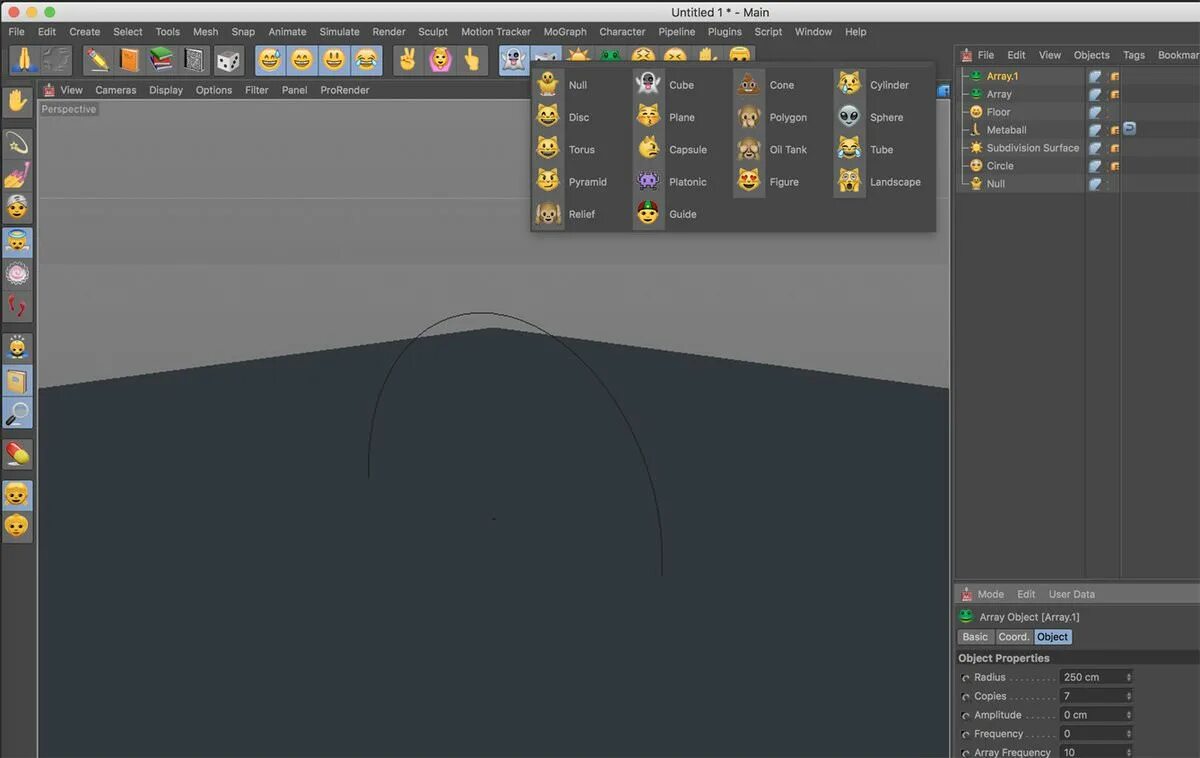
Task: Create a Cube primitive from the palette
Action: [666, 85]
